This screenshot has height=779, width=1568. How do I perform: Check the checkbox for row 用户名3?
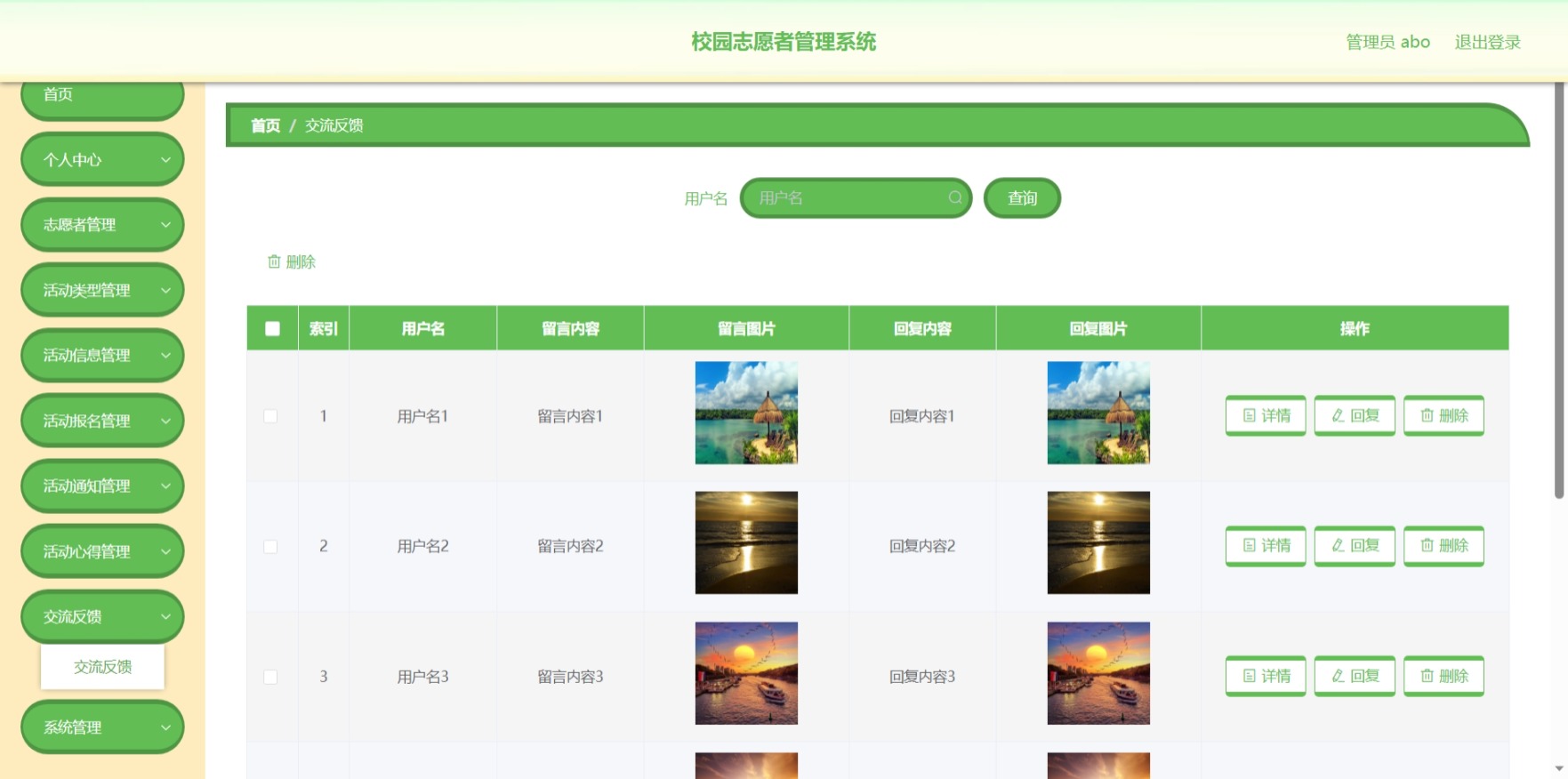click(270, 677)
